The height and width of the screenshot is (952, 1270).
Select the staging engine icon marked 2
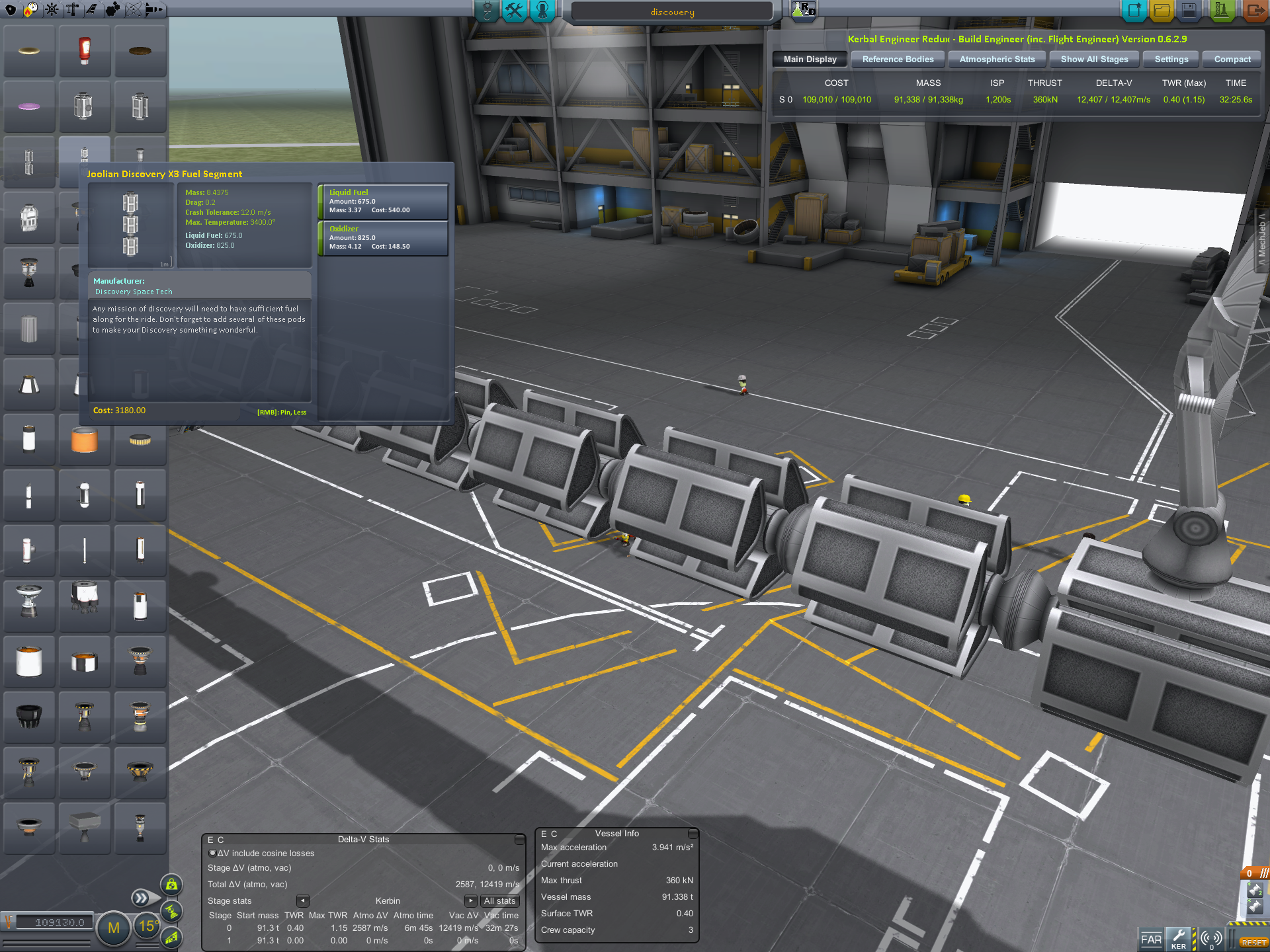point(1255,891)
